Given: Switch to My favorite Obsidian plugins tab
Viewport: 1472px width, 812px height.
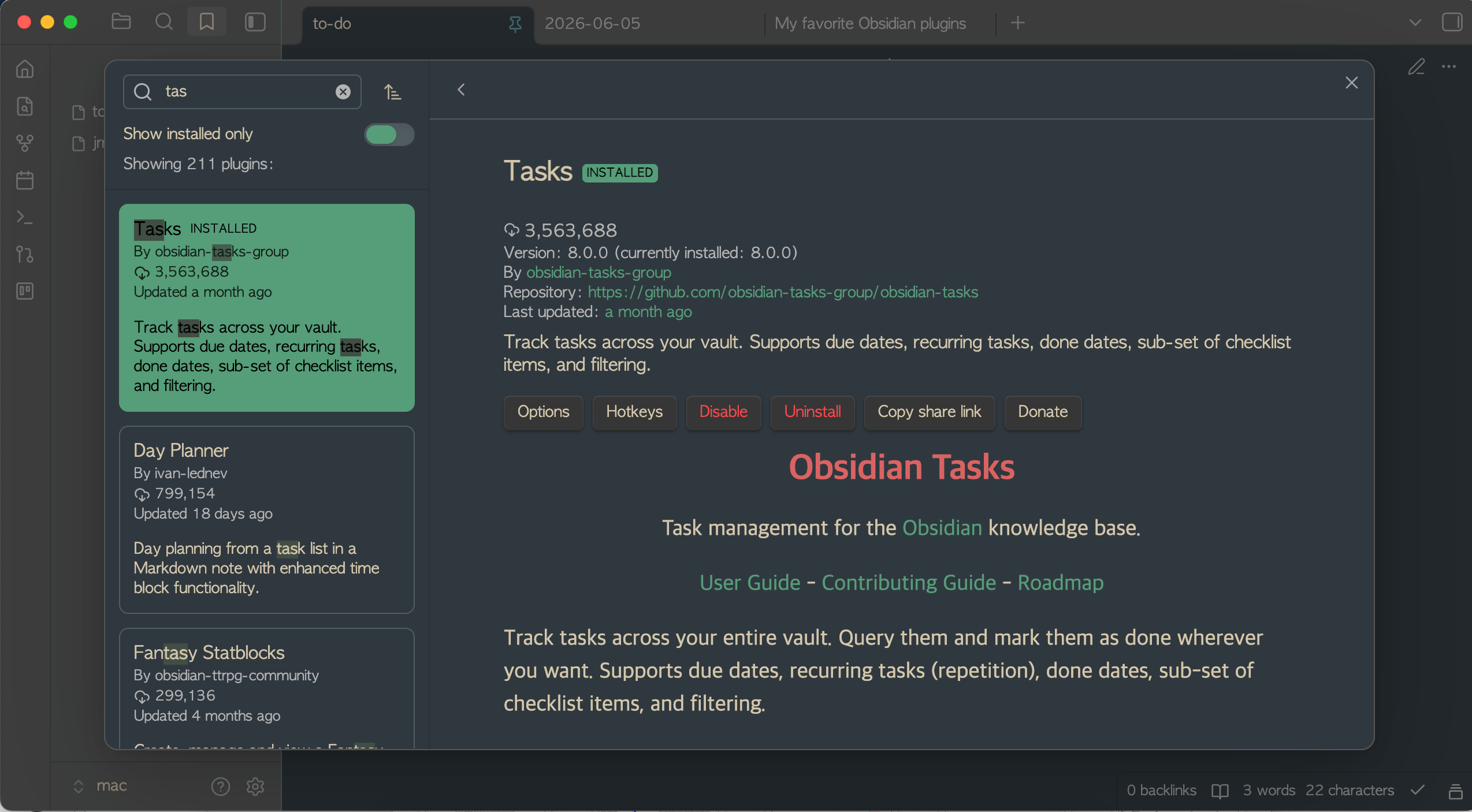Looking at the screenshot, I should click(x=870, y=23).
